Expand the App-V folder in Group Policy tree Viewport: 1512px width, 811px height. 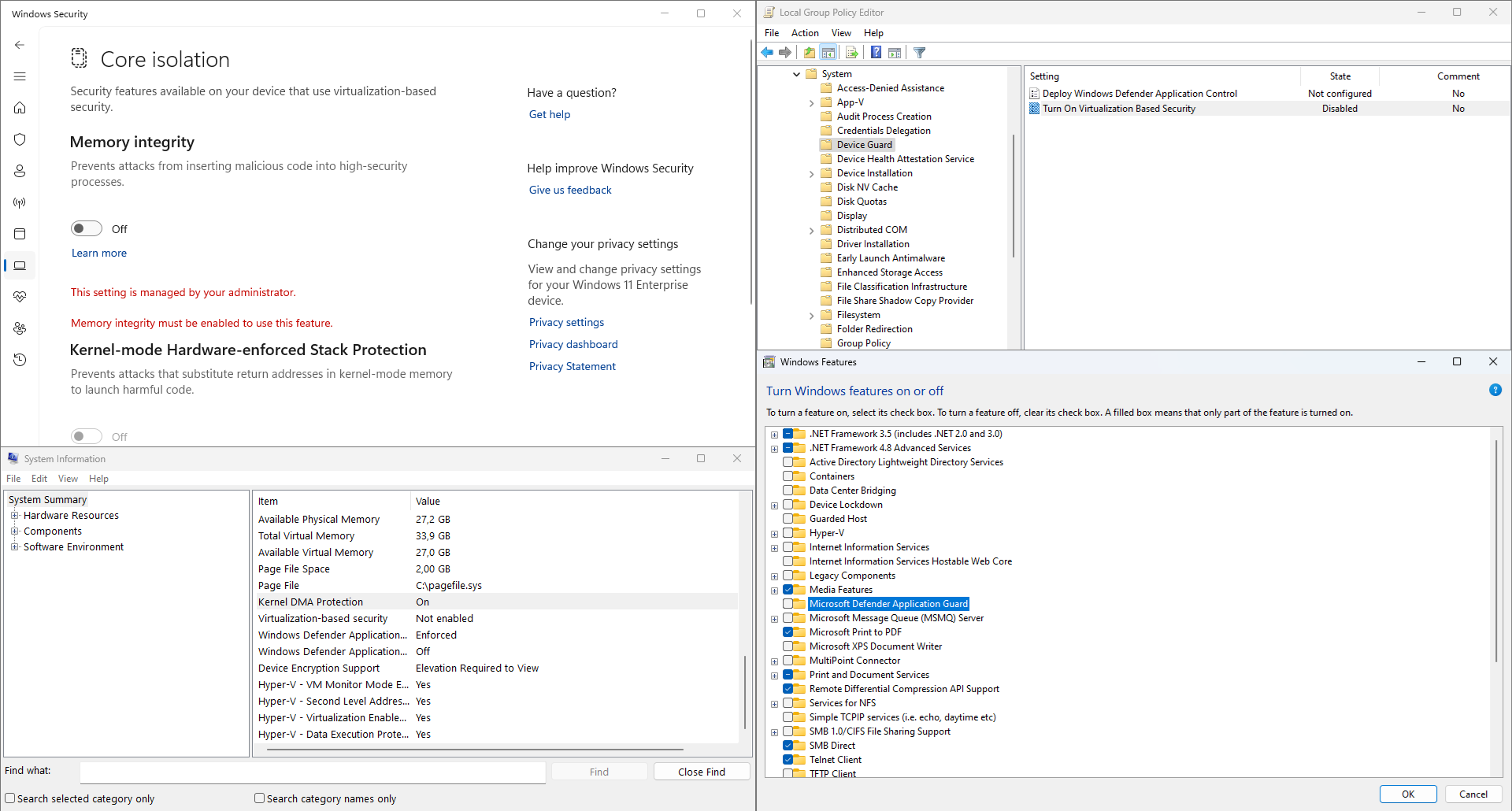pos(812,102)
